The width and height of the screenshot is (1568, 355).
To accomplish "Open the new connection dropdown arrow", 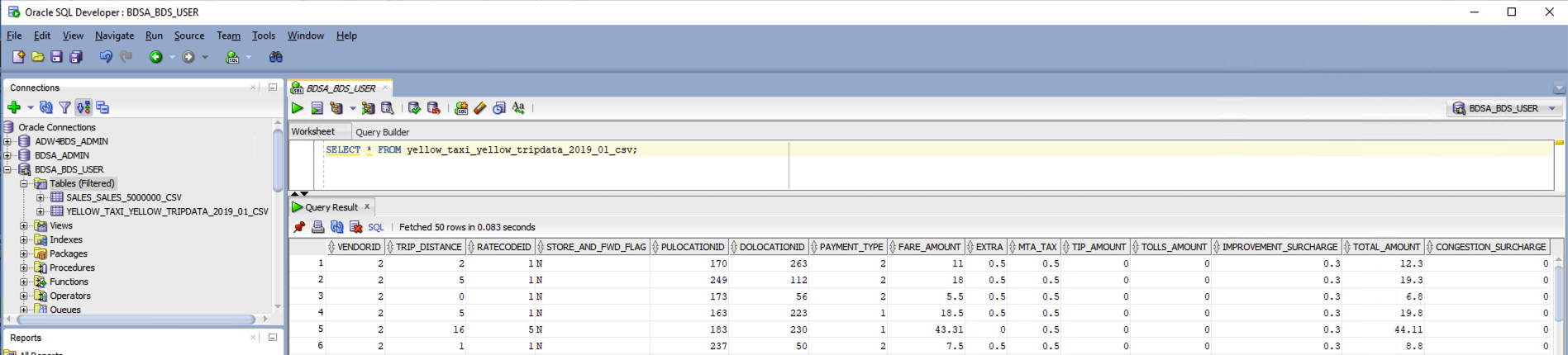I will pos(31,107).
